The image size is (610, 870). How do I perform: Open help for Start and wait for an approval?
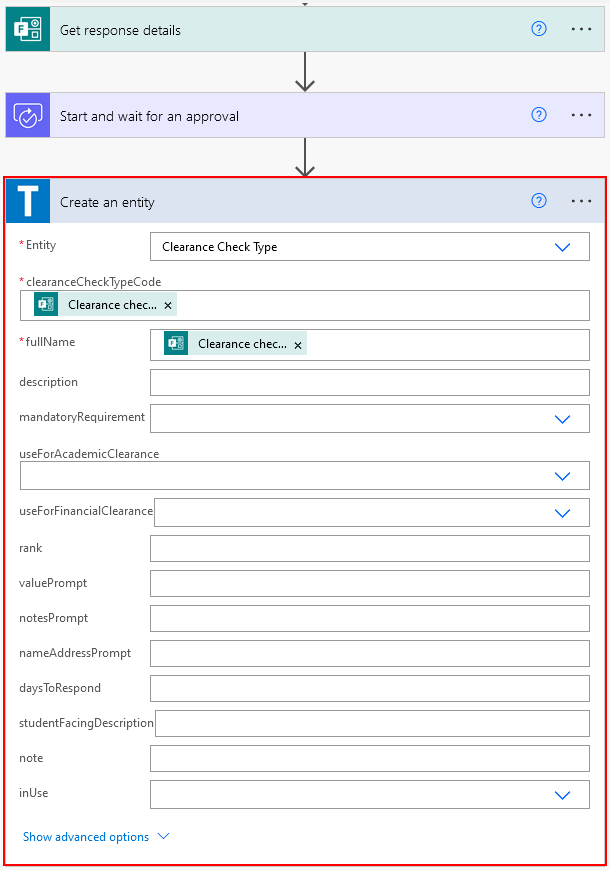pos(538,115)
